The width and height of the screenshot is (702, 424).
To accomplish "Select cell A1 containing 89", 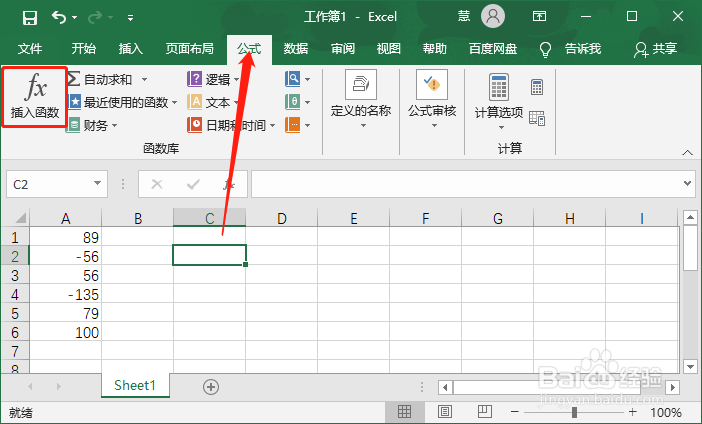I will 66,237.
